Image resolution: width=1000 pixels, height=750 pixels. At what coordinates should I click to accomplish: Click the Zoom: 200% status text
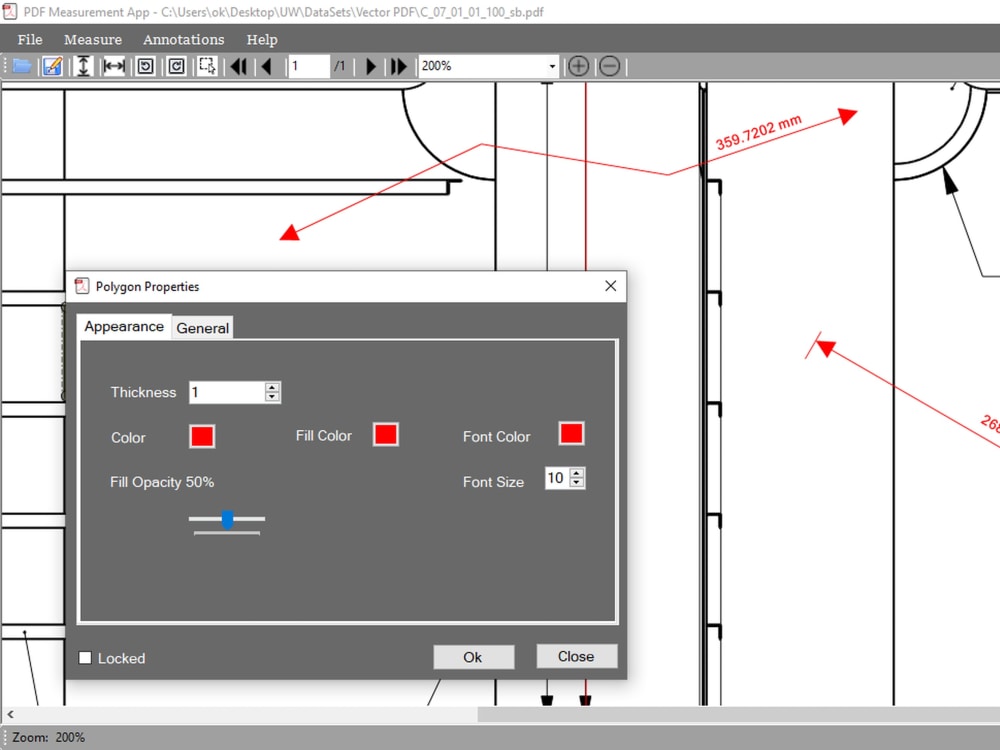click(48, 737)
